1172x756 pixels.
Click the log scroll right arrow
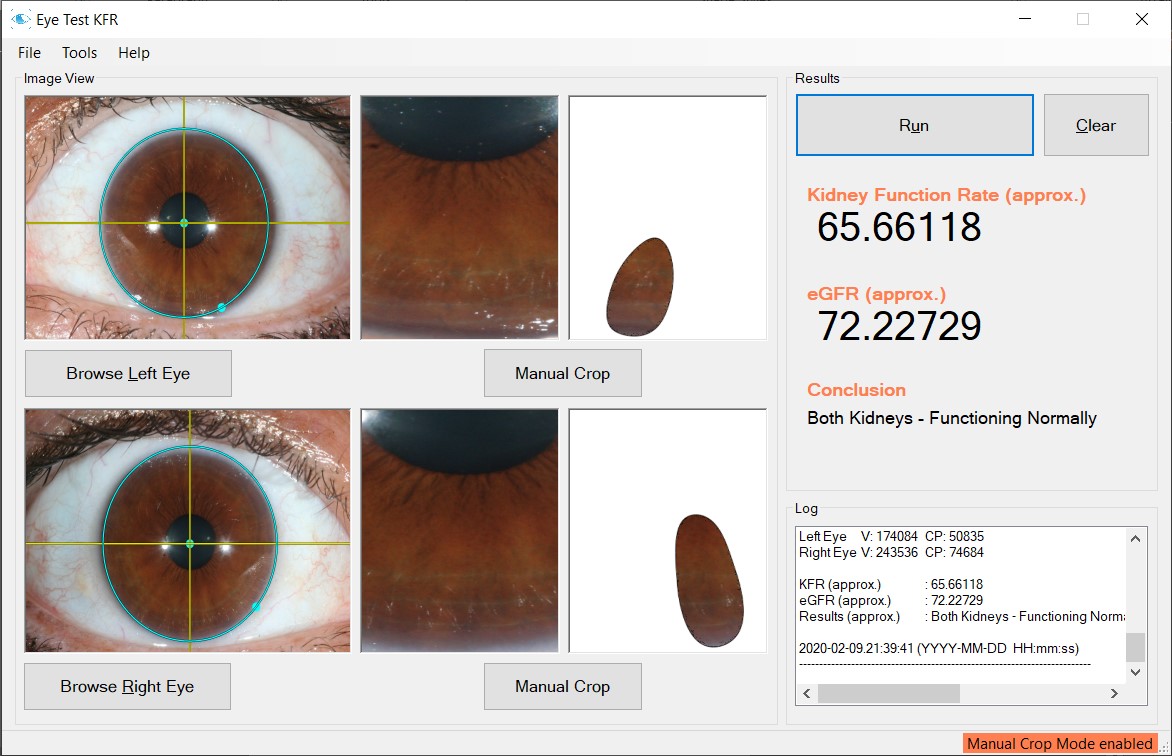coord(1114,693)
